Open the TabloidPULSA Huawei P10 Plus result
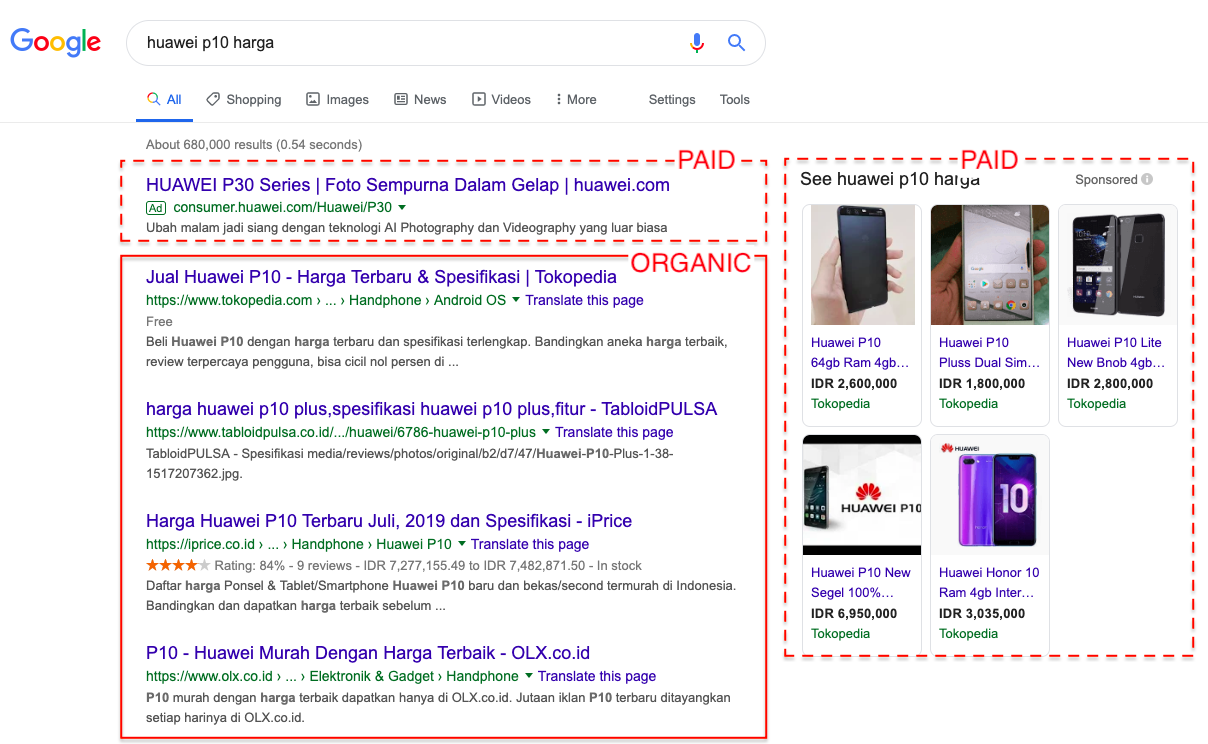This screenshot has height=744, width=1208. click(431, 409)
